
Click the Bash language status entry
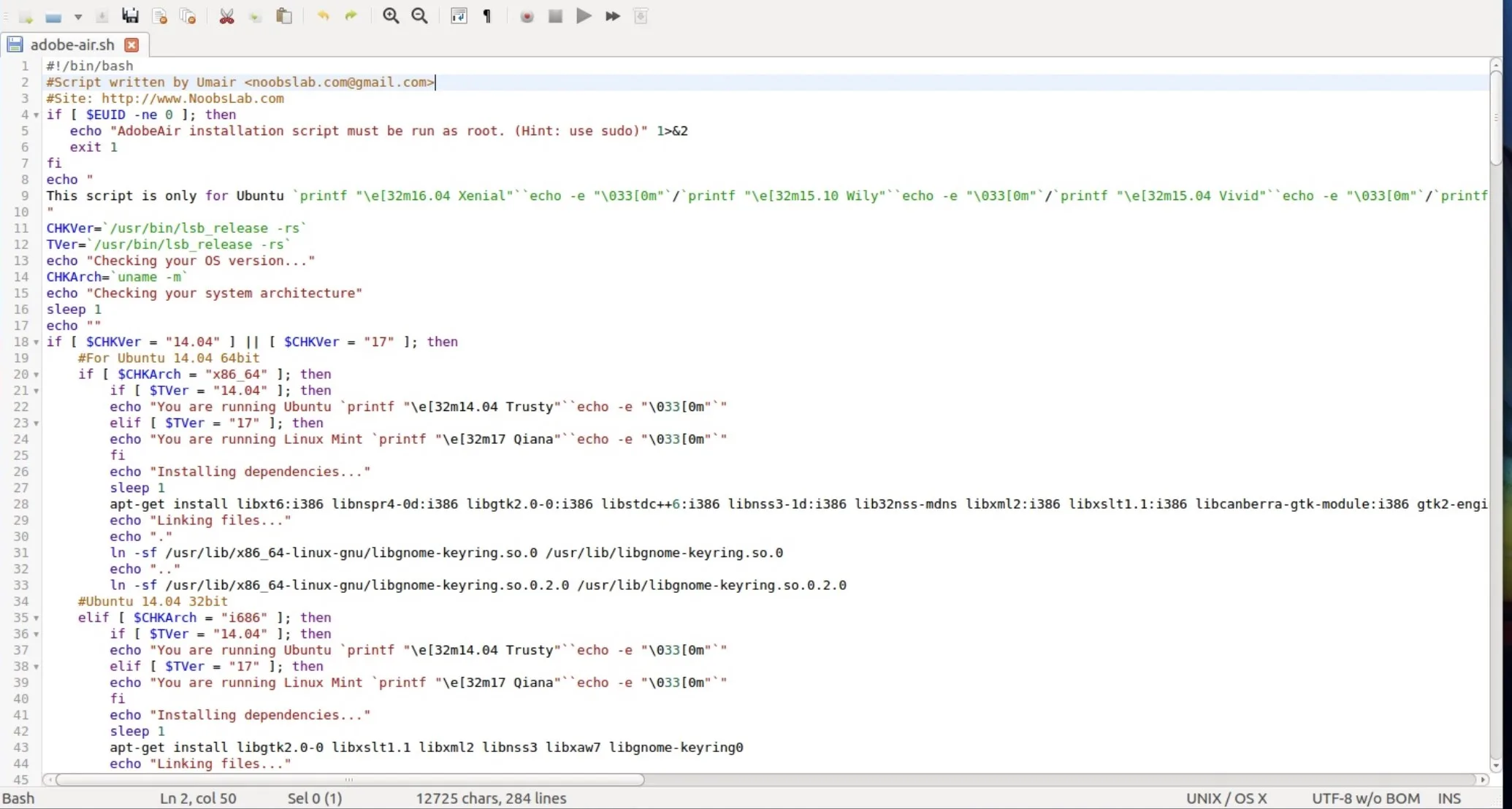[x=18, y=798]
